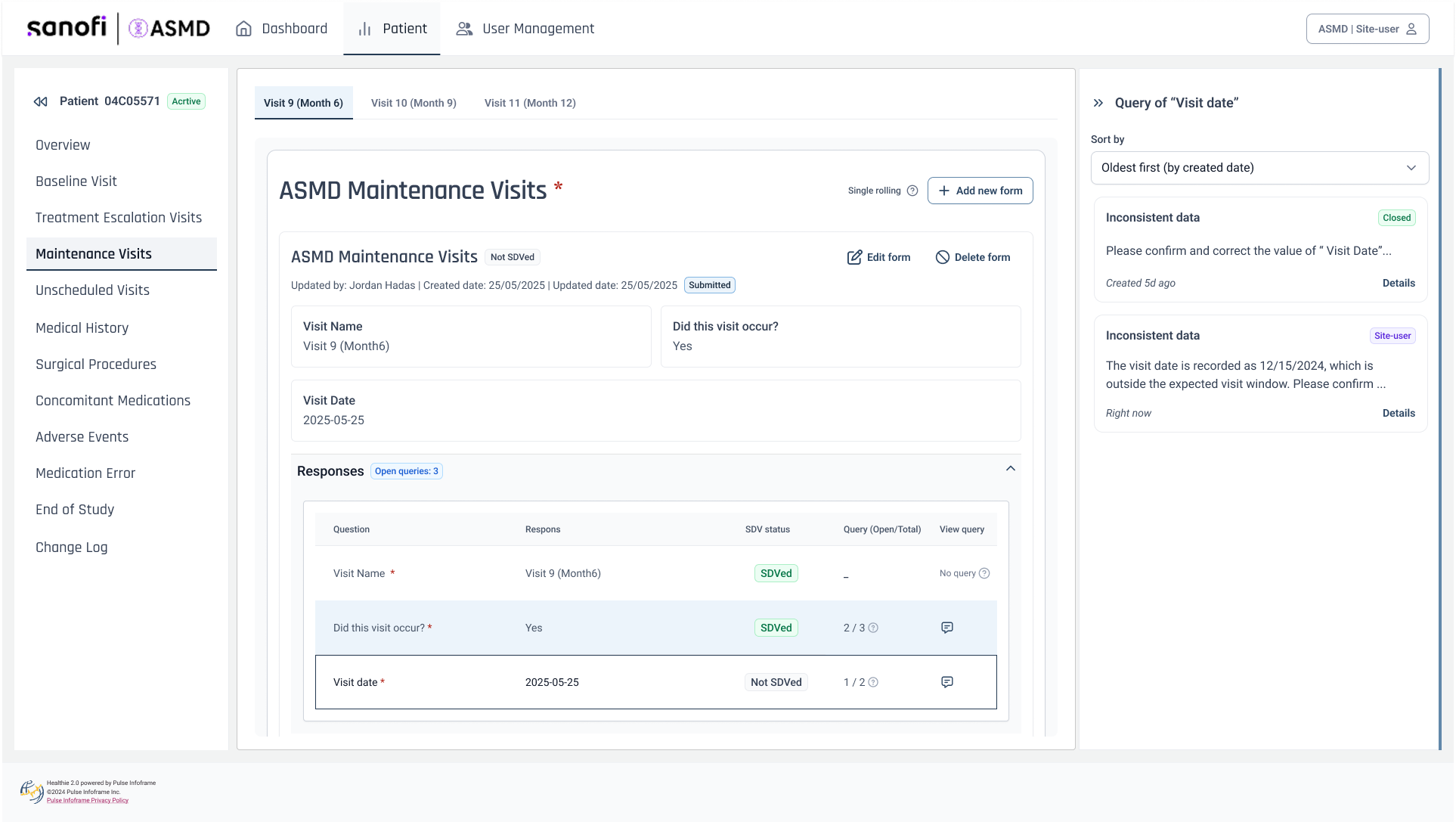This screenshot has height=822, width=1456.
Task: Open End of Study
Action: pos(75,510)
